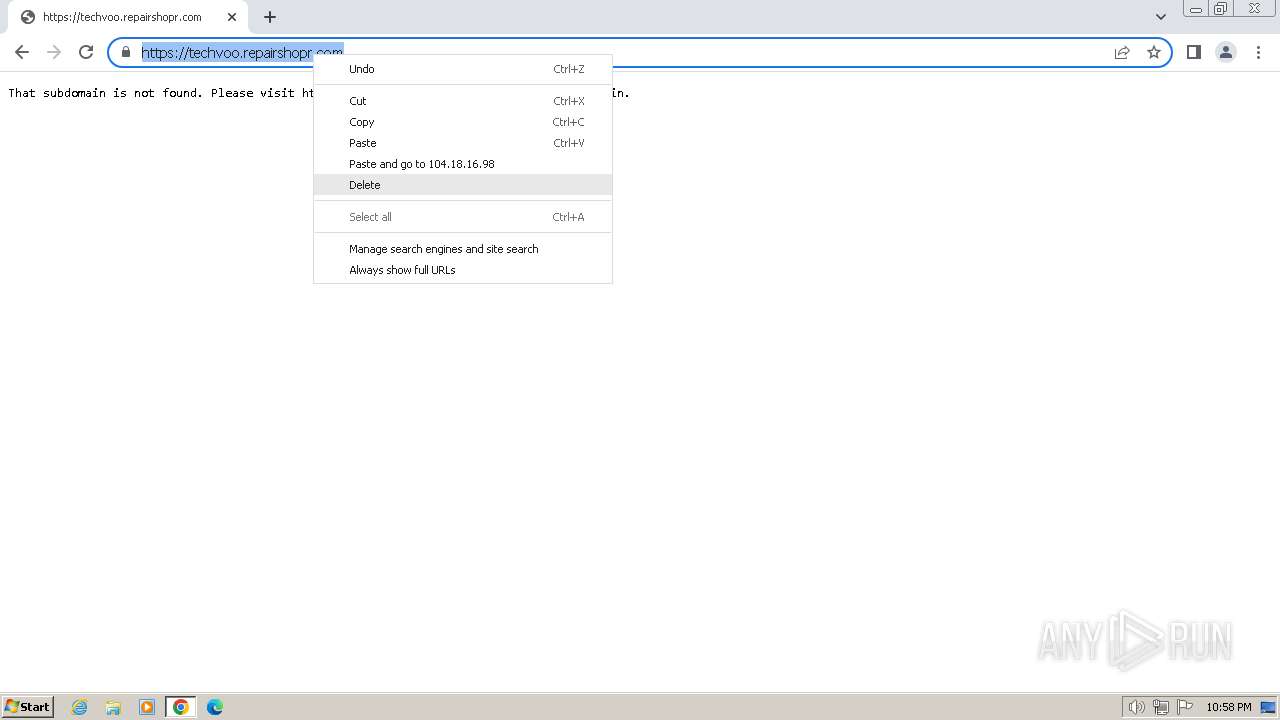The height and width of the screenshot is (720, 1280).
Task: Restore down the Chrome window
Action: [1221, 9]
